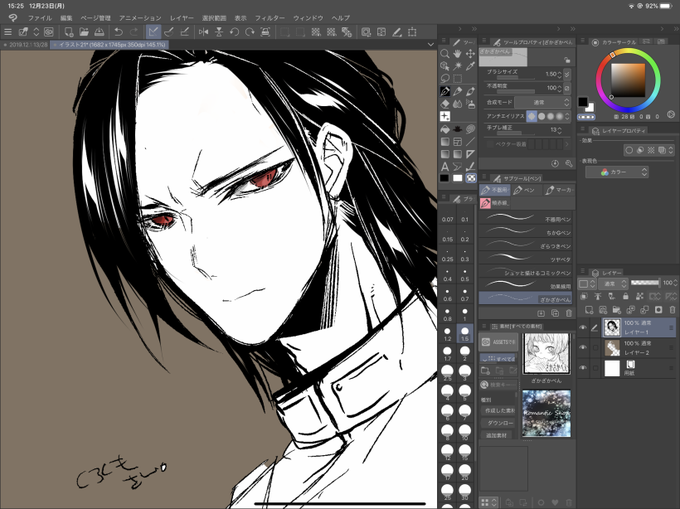Open brush size dynamics dropdown button

[x=567, y=74]
